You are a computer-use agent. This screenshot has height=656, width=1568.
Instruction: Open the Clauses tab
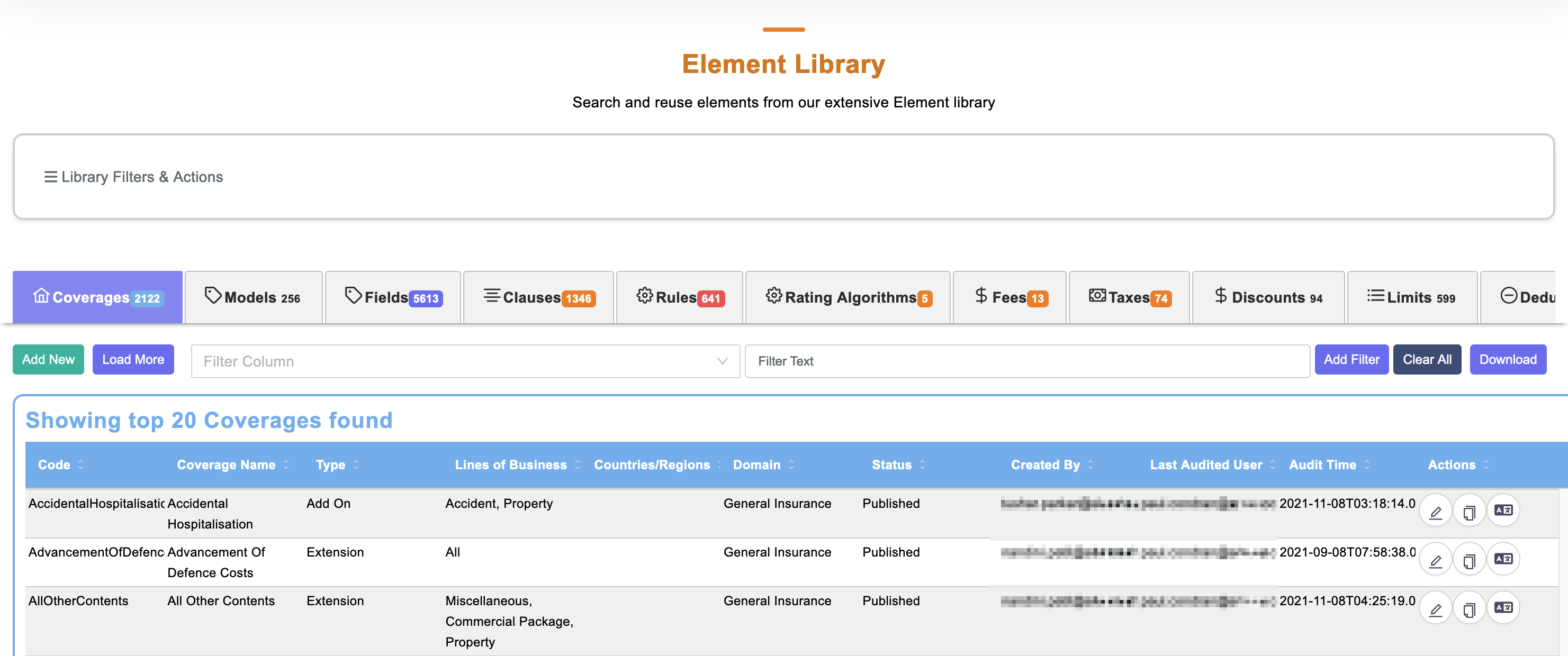pos(539,297)
